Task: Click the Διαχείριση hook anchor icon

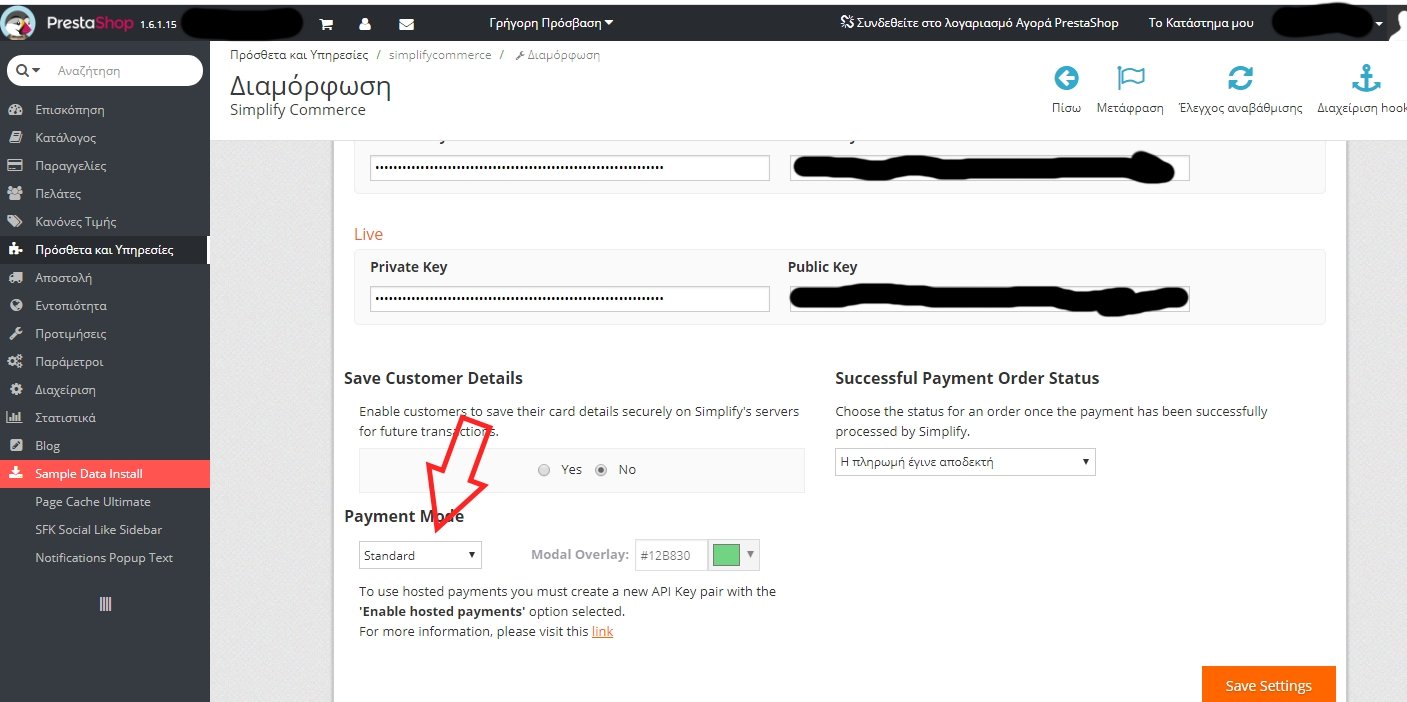Action: click(1366, 77)
